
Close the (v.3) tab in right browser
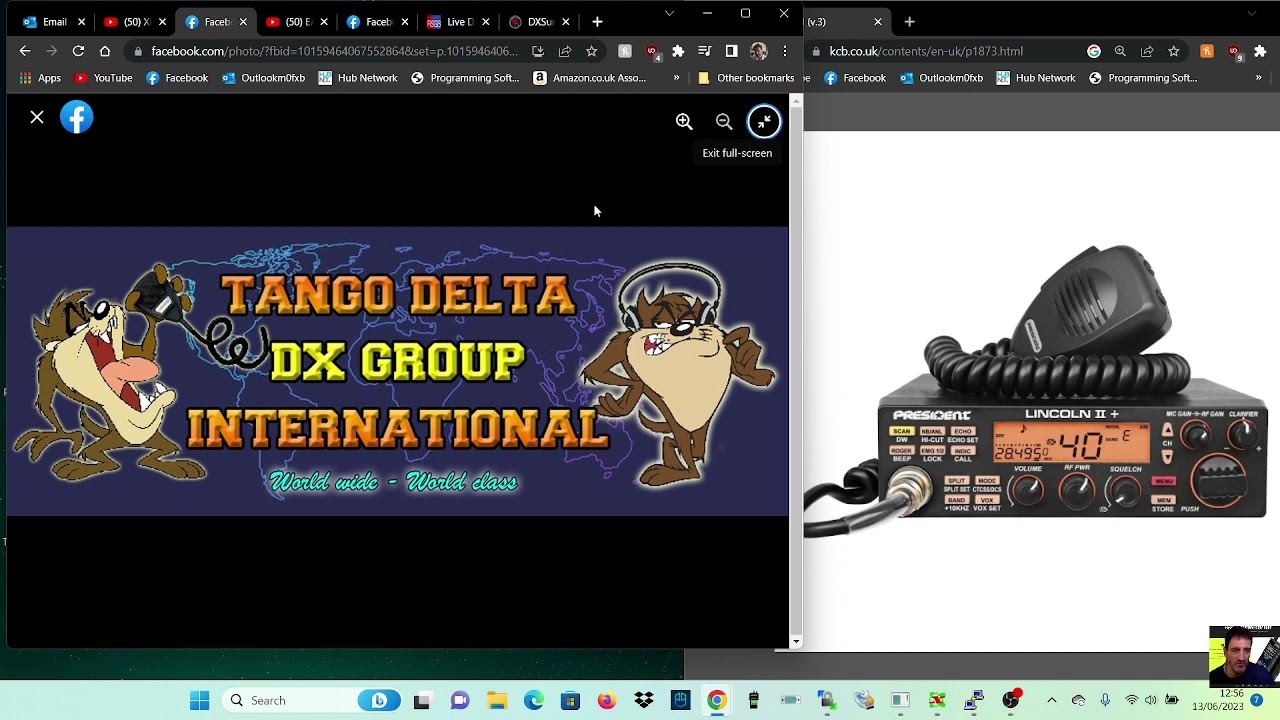tap(878, 22)
